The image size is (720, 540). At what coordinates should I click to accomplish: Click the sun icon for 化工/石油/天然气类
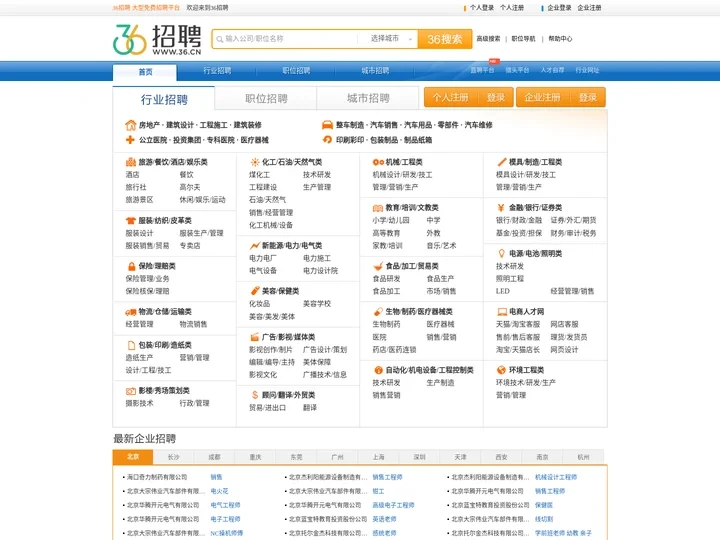pos(254,162)
